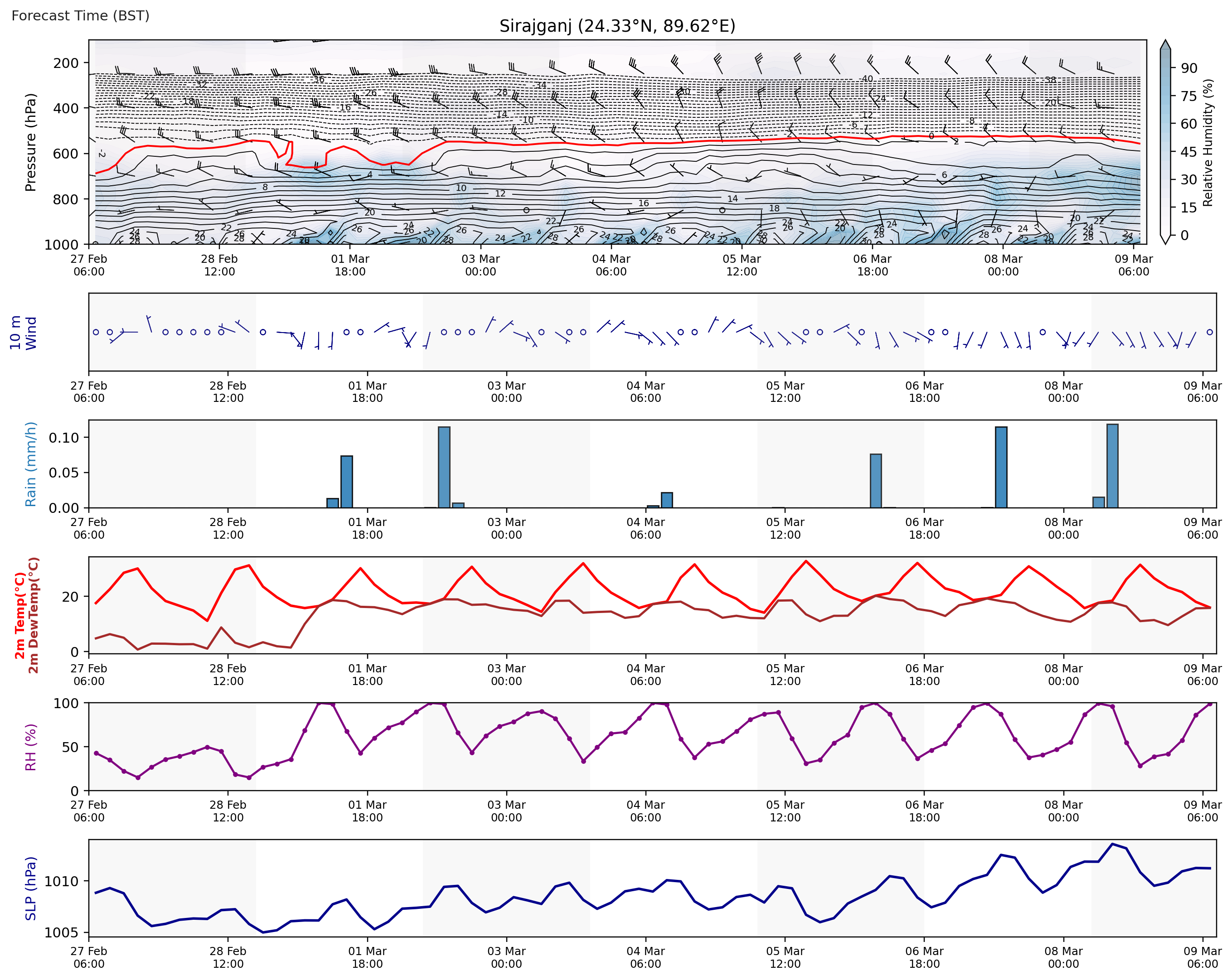The height and width of the screenshot is (980, 1232).
Task: Click the 1005 tick on SLP axis
Action: (62, 932)
